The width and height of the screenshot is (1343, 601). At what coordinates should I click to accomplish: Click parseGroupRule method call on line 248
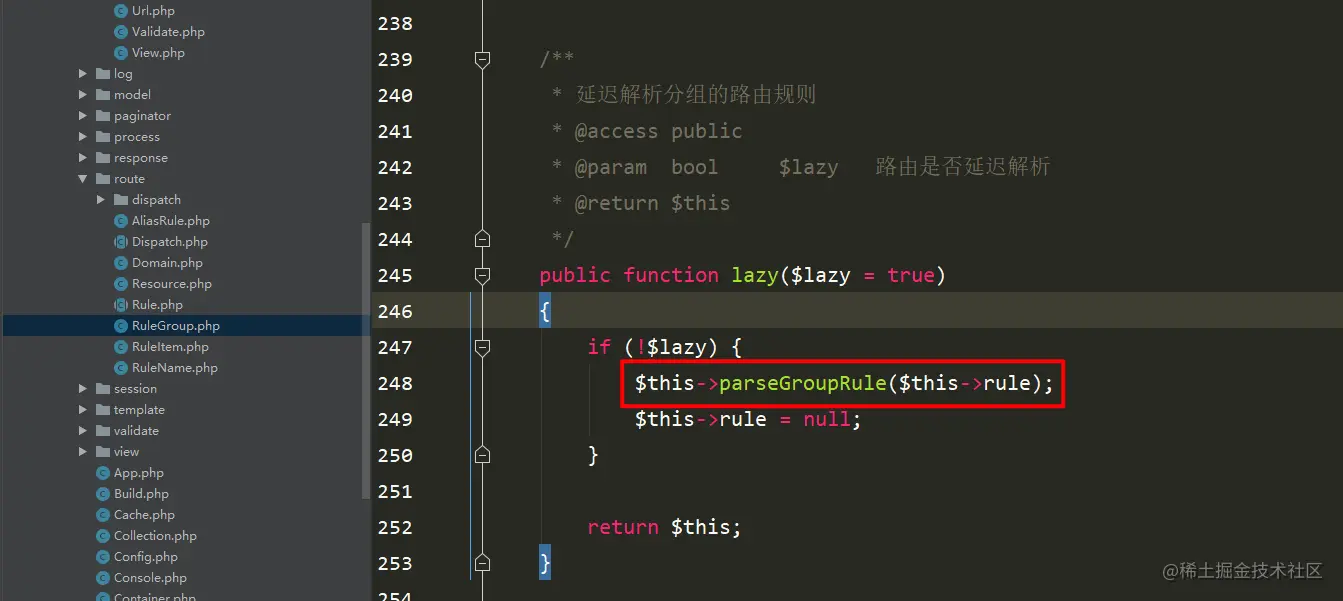coord(802,383)
